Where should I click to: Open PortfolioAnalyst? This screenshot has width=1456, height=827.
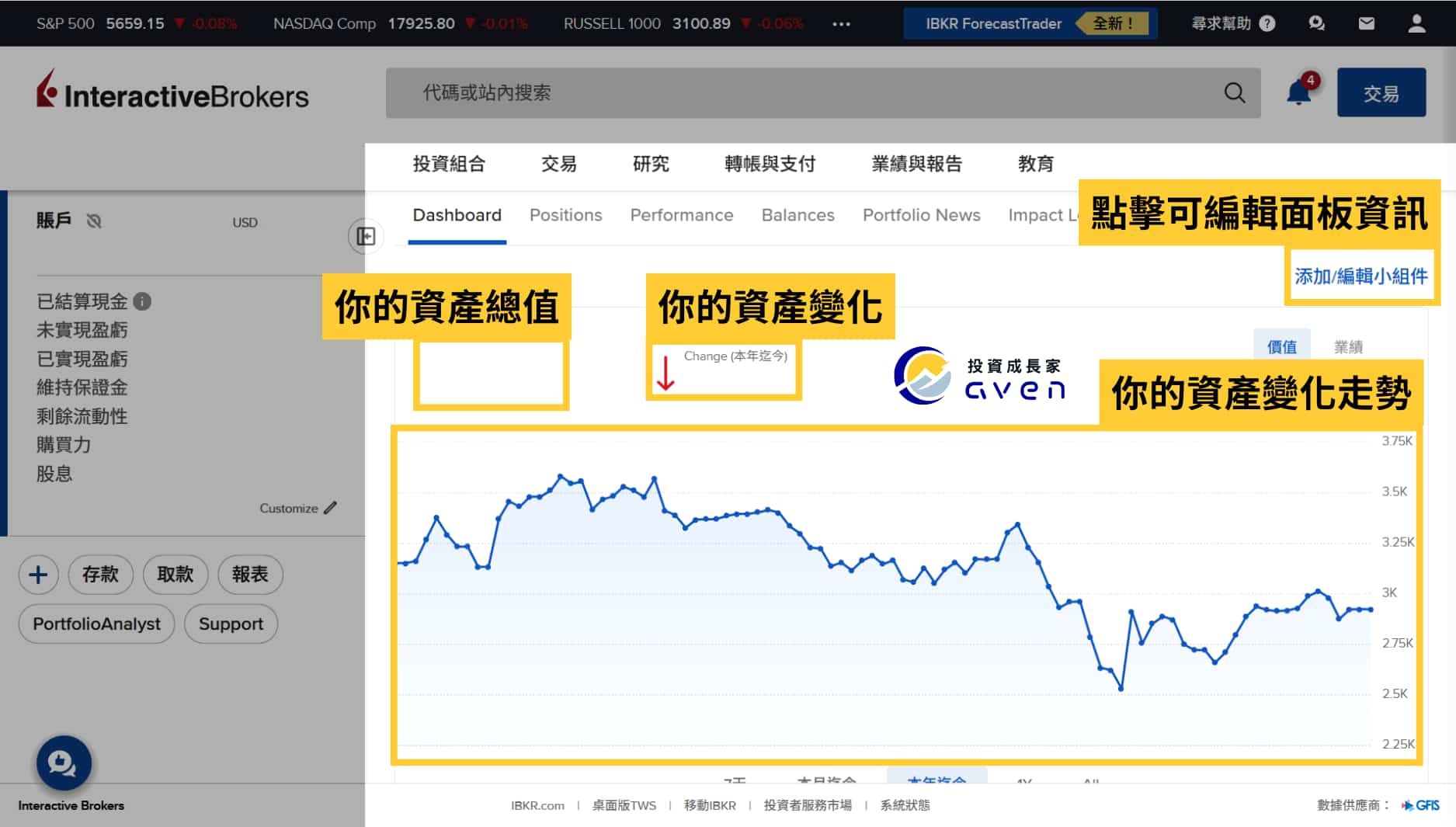point(96,624)
